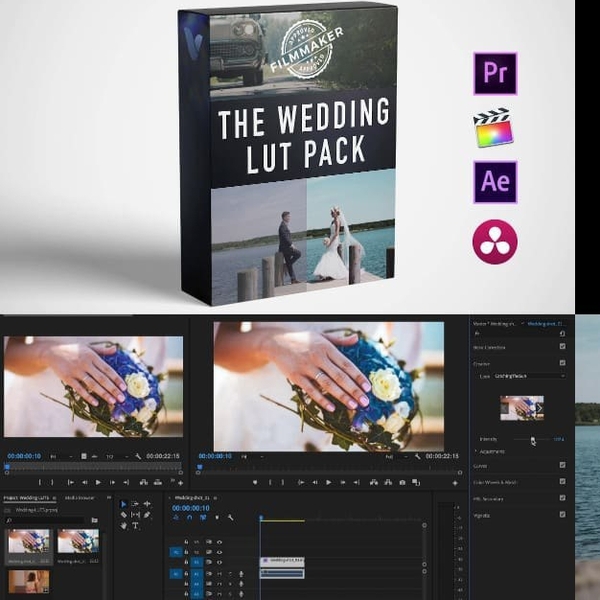Select the Type tool
Image resolution: width=600 pixels, height=600 pixels.
pos(135,526)
